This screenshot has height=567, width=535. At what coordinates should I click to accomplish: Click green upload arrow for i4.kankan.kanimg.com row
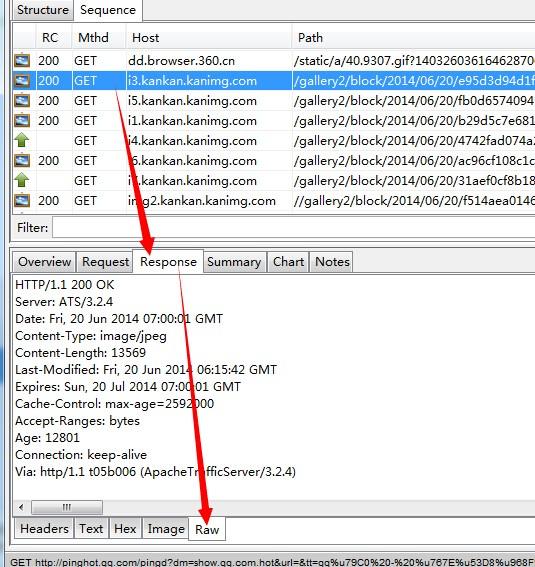pyautogui.click(x=22, y=140)
